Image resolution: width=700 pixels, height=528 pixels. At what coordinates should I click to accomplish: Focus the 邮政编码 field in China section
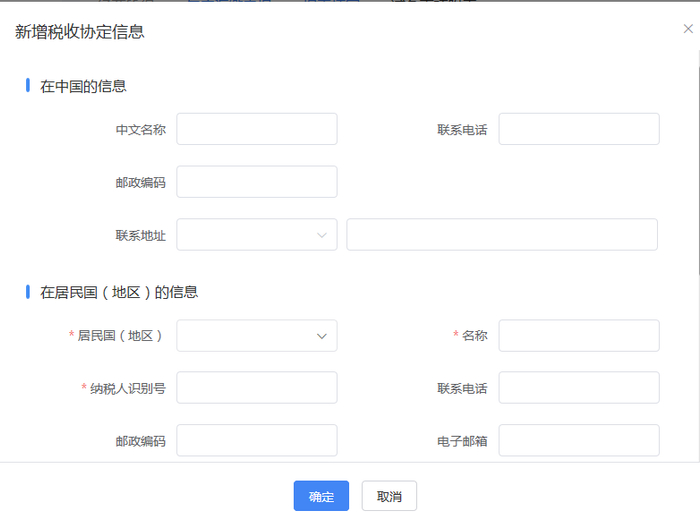pyautogui.click(x=257, y=182)
